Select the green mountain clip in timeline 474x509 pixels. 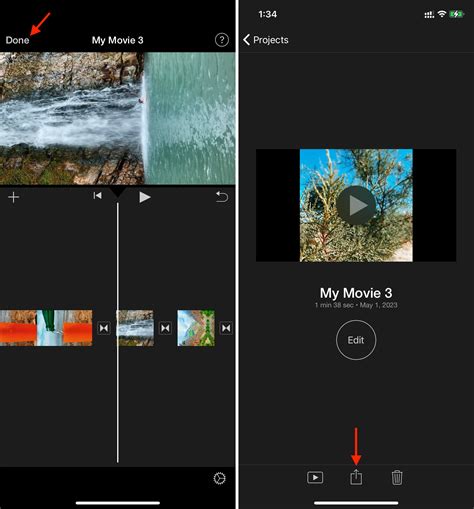196,328
